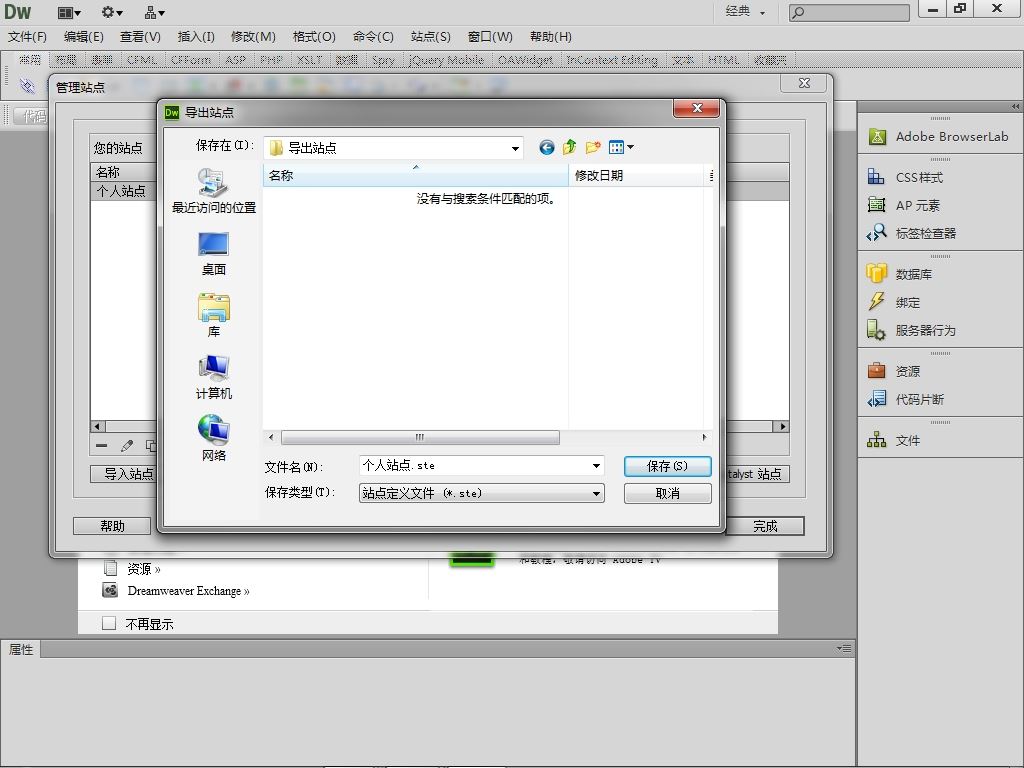This screenshot has width=1024, height=768.
Task: Open 绑定 panel
Action: tap(893, 302)
